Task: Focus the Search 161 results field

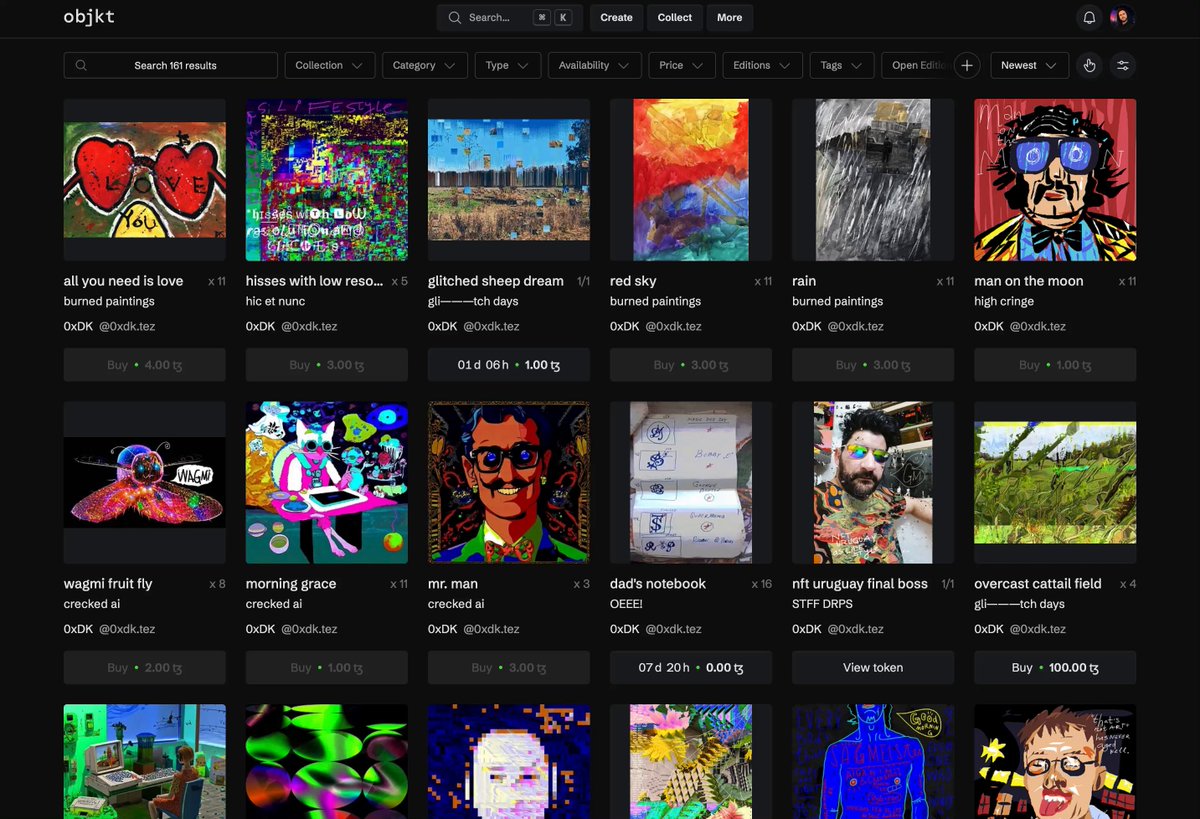Action: click(x=170, y=65)
